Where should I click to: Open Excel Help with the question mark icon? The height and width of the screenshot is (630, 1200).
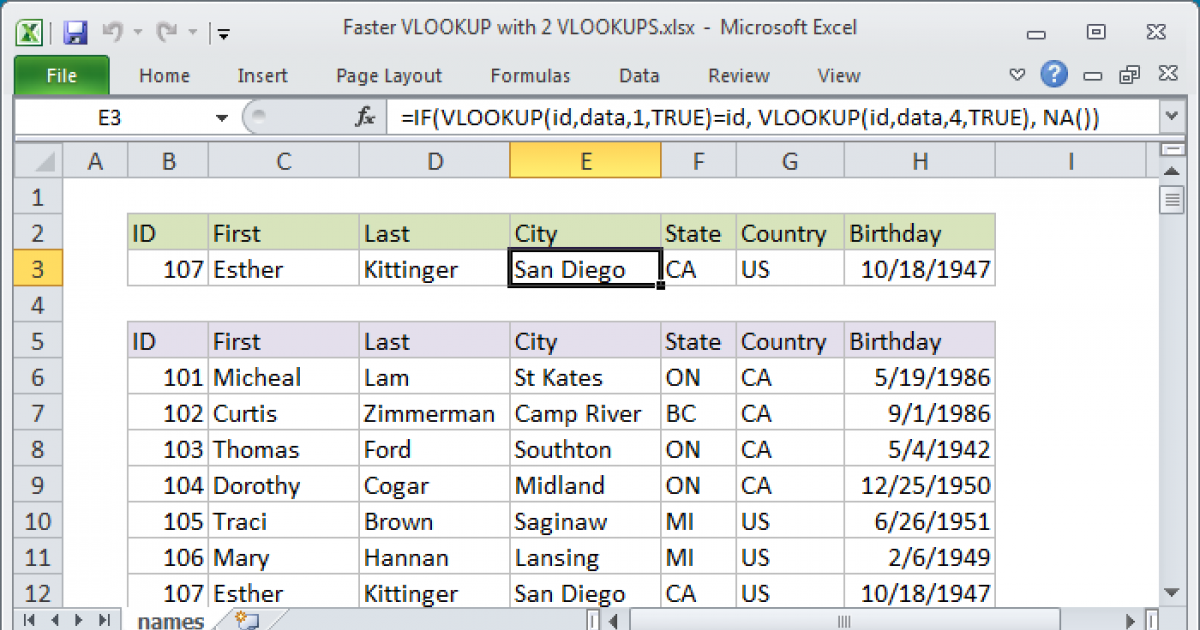1054,74
